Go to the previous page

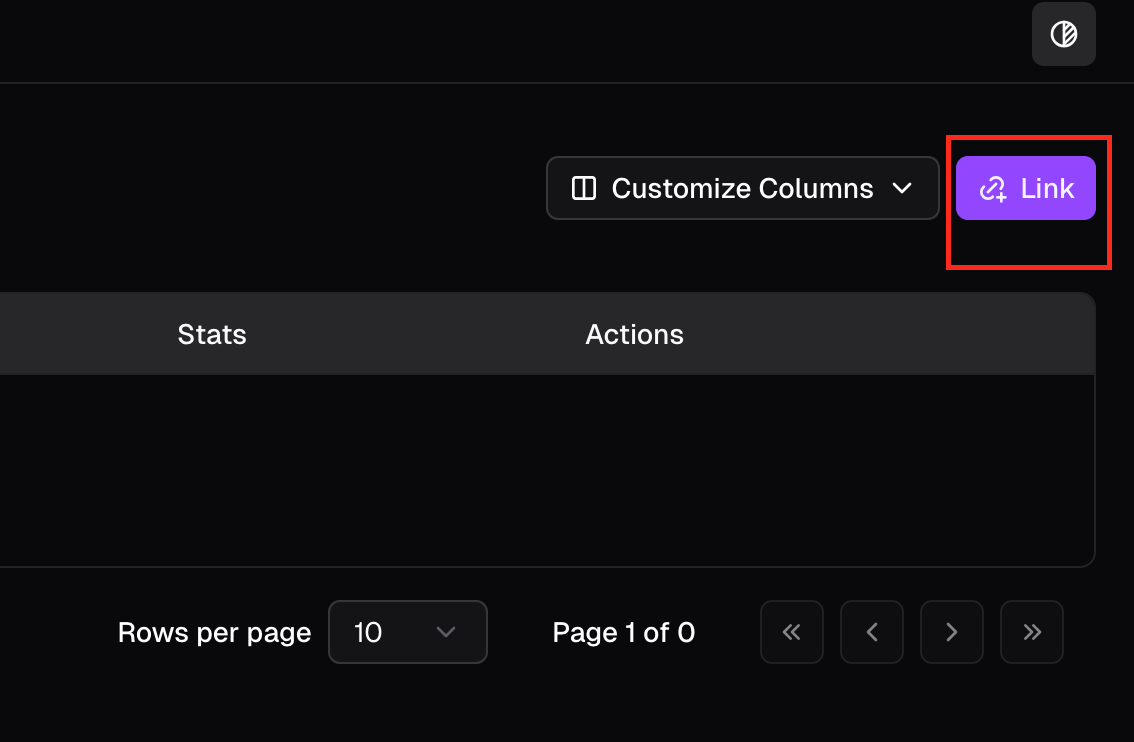click(x=871, y=632)
